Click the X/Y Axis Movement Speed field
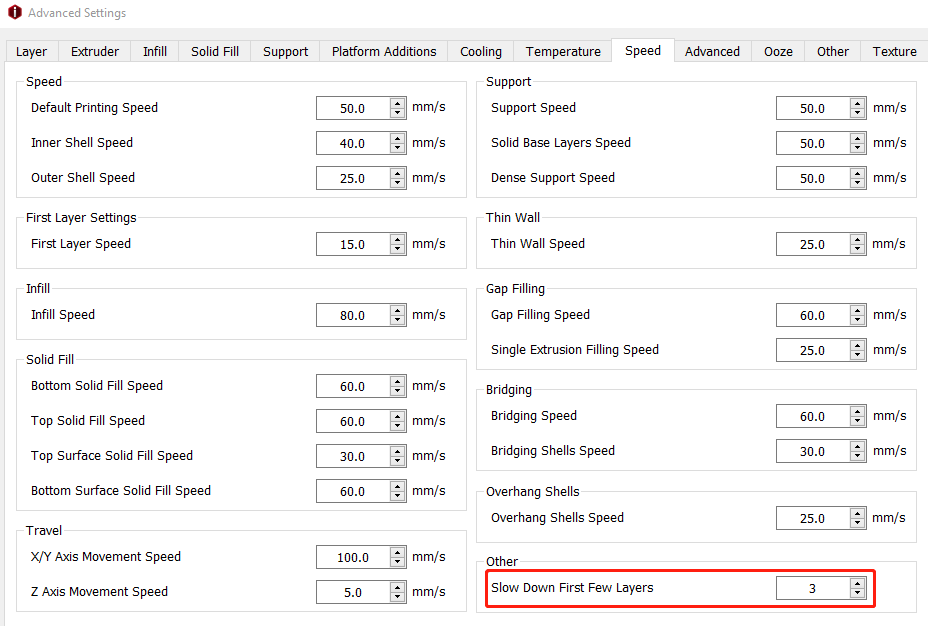Image resolution: width=928 pixels, height=626 pixels. coord(351,557)
